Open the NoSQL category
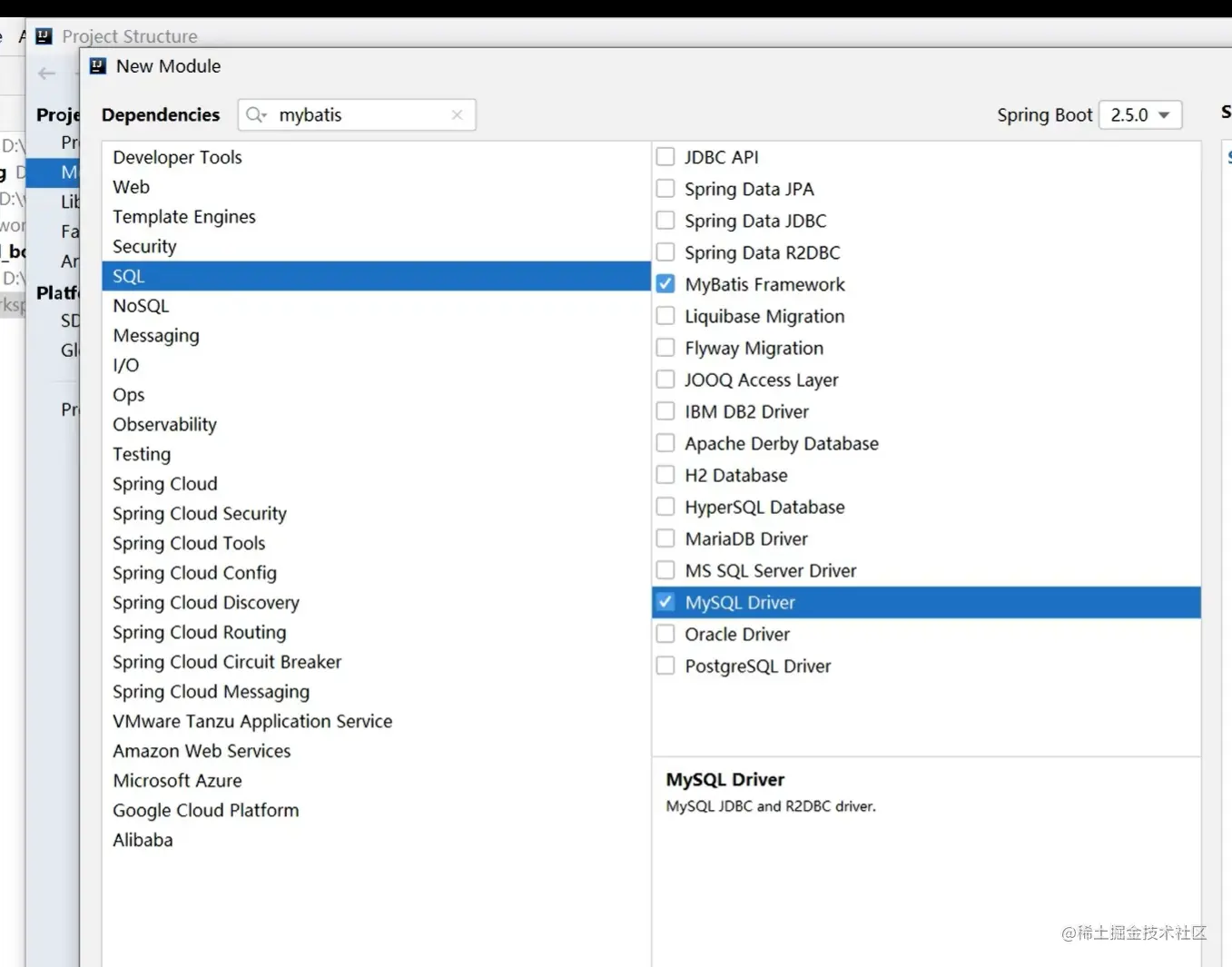This screenshot has width=1232, height=967. (x=377, y=306)
